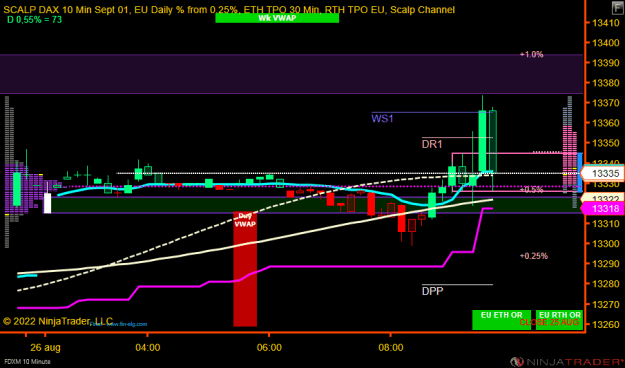Click the +0.25% level label
The height and width of the screenshot is (368, 625).
pos(534,256)
